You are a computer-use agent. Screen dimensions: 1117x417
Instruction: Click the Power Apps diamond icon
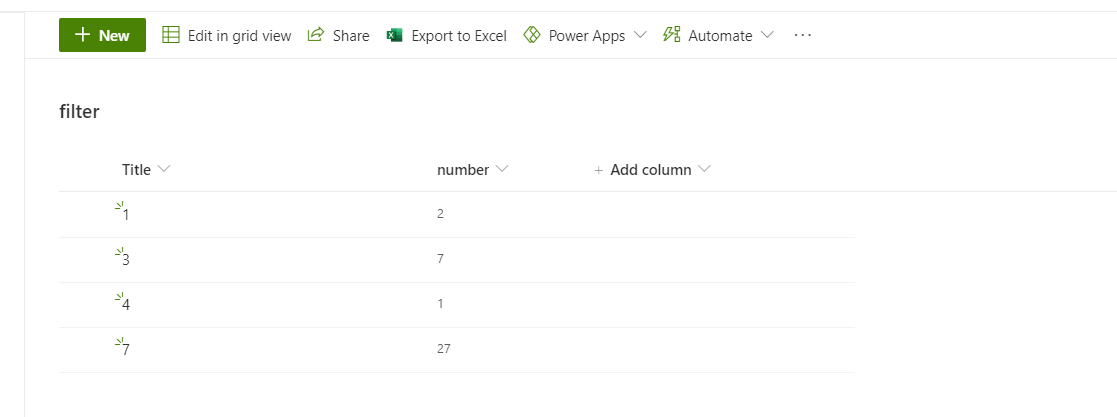coord(532,35)
